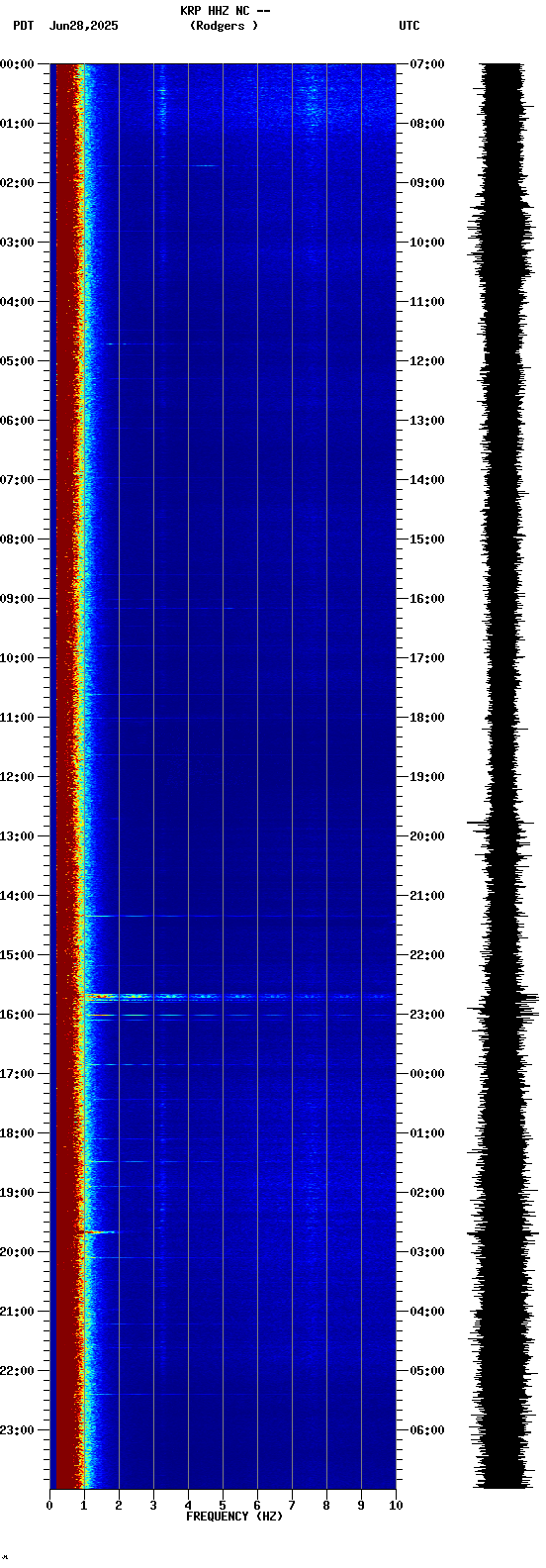Click the 16:00 PDT time tick label
This screenshot has width=546, height=1568.
click(x=17, y=1015)
